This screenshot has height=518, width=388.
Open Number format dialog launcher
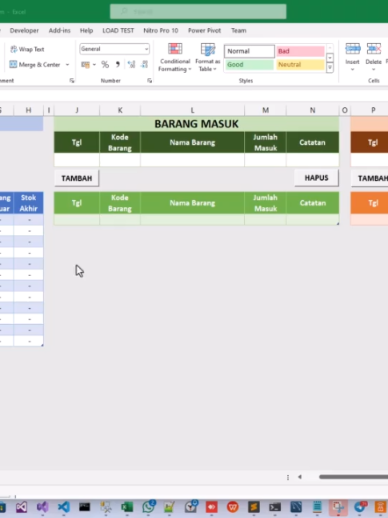(x=149, y=81)
